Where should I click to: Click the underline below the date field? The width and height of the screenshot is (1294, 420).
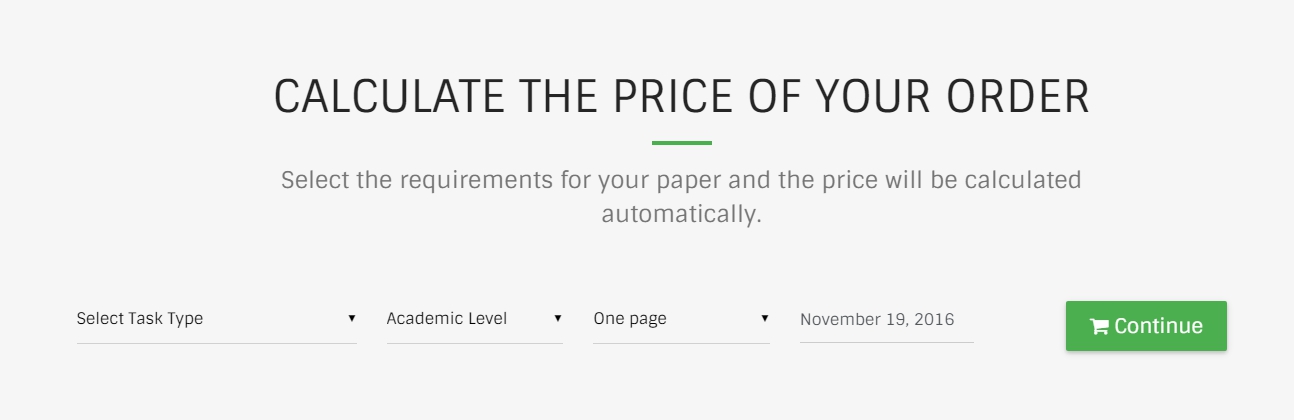pyautogui.click(x=887, y=343)
